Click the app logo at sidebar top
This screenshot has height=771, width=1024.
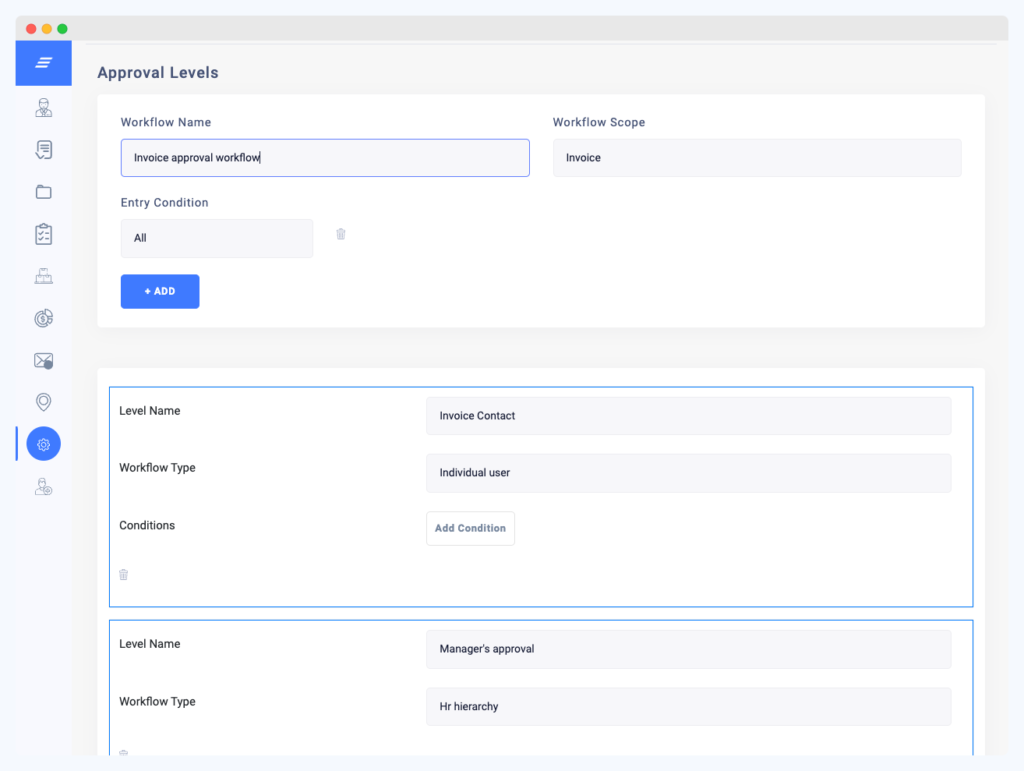43,63
